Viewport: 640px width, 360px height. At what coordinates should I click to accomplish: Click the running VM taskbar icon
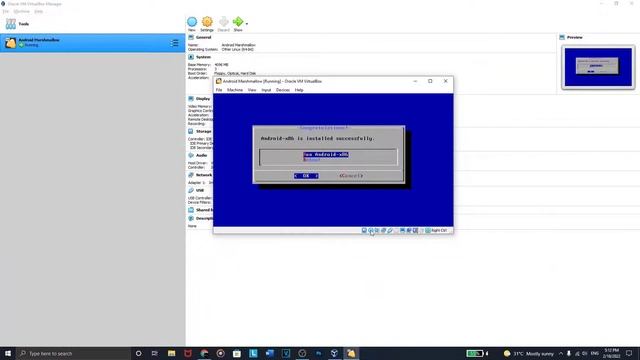[x=351, y=353]
